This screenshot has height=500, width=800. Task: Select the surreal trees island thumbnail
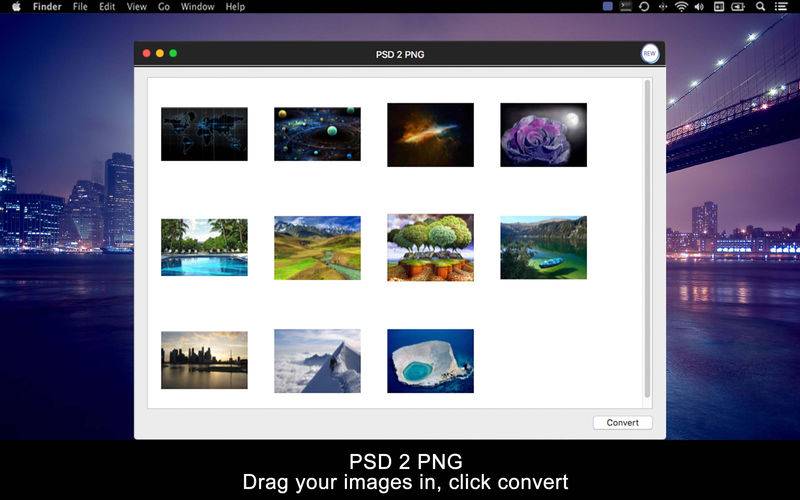(x=430, y=247)
